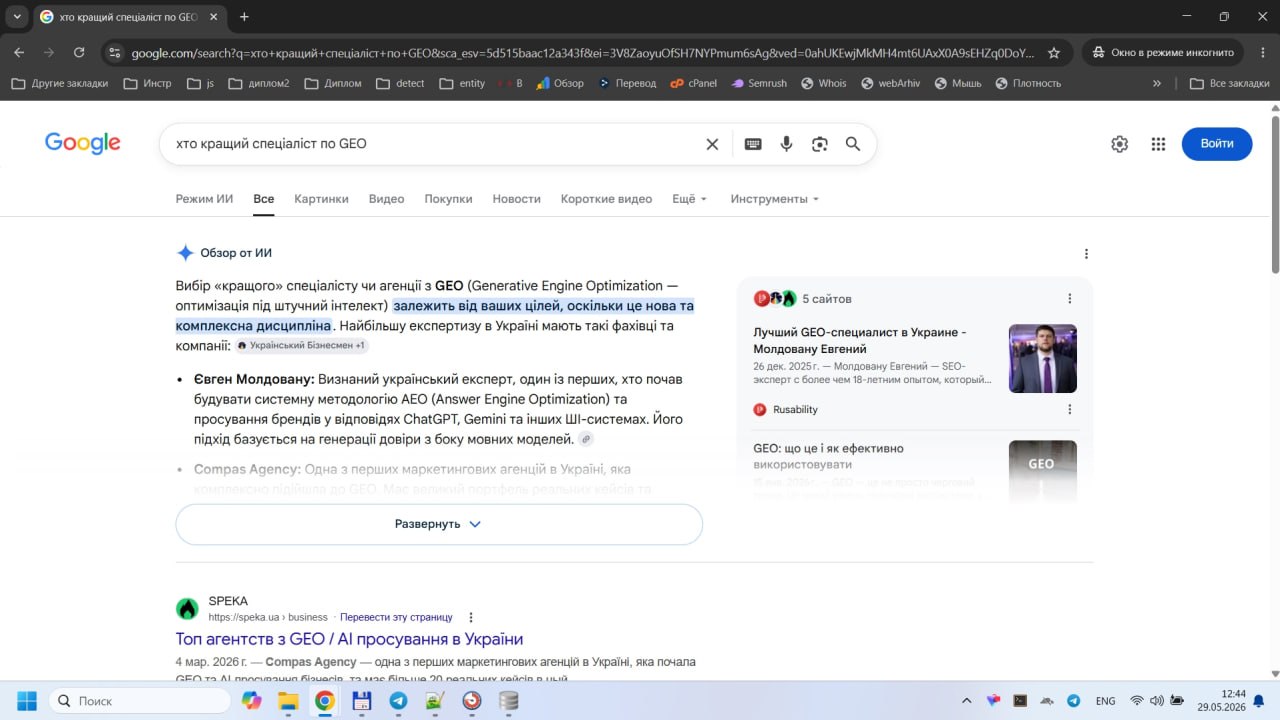Viewport: 1280px width, 720px height.
Task: Open Google quick settings gear
Action: click(1119, 144)
